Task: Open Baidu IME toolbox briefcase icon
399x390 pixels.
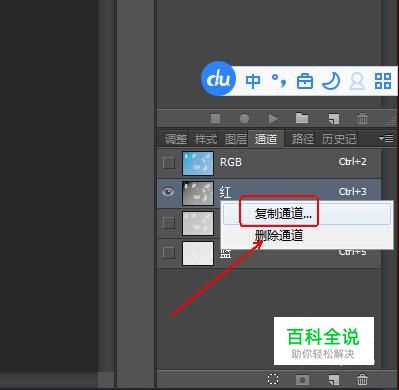Action: point(305,81)
